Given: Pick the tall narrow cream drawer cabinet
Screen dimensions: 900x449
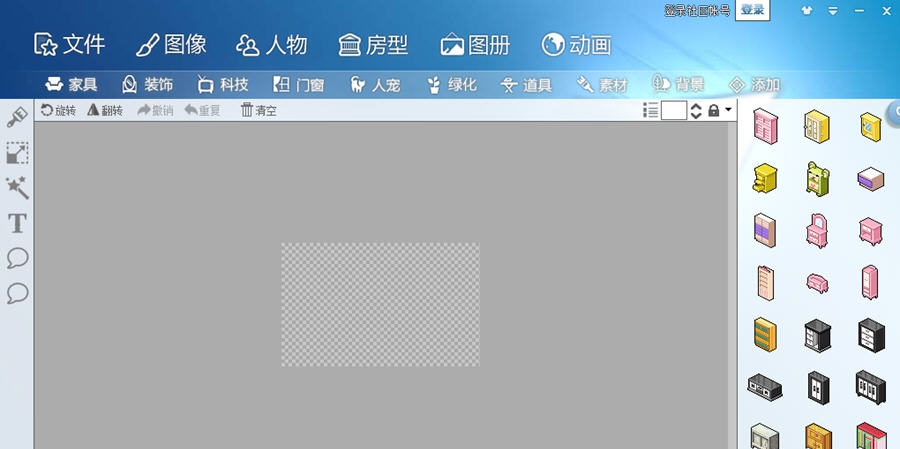Looking at the screenshot, I should point(766,282).
